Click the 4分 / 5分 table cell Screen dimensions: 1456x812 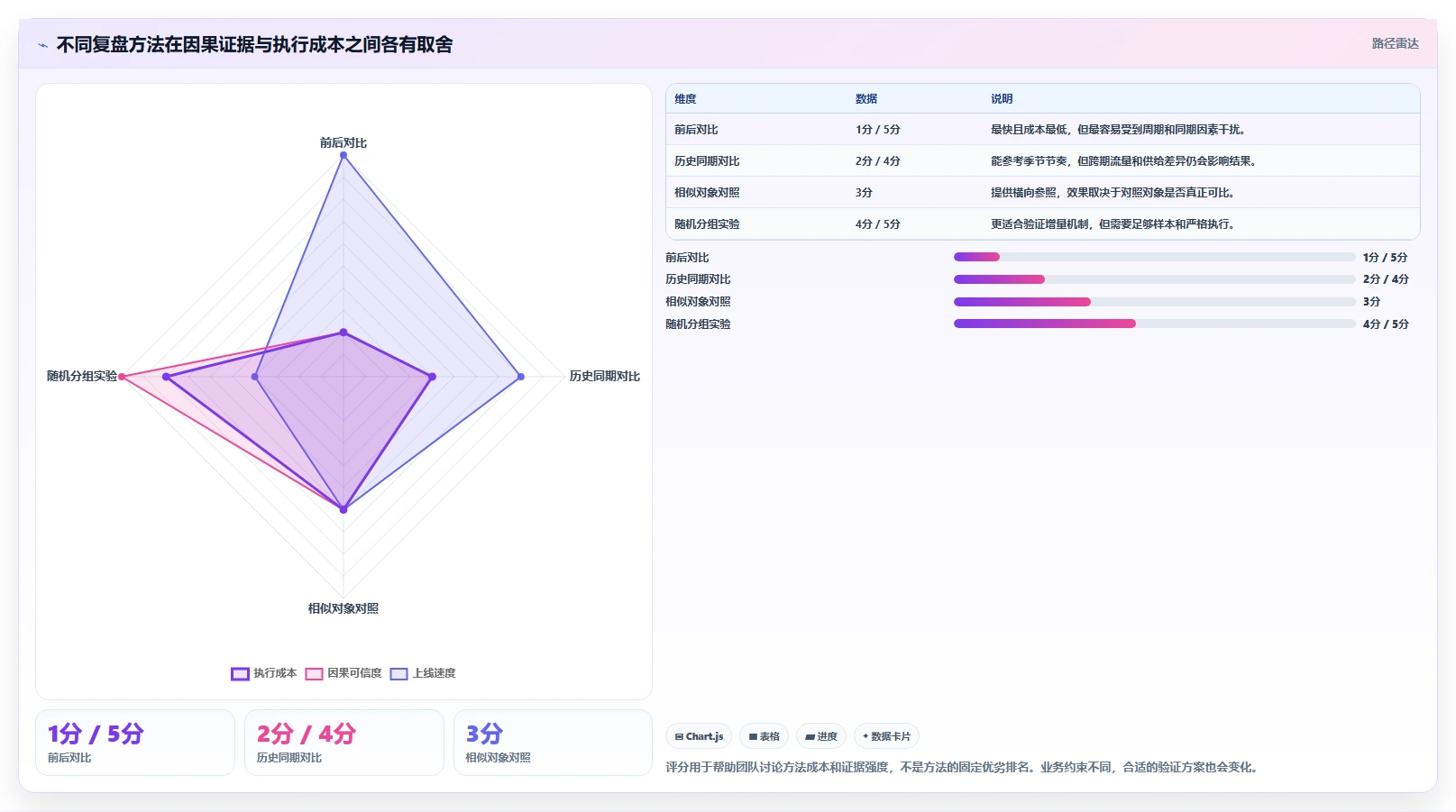pyautogui.click(x=878, y=224)
